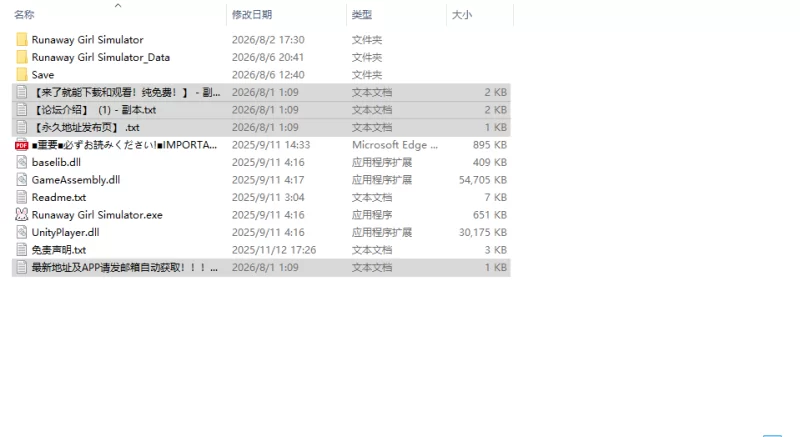
Task: Click the Save folder icon
Action: click(x=21, y=75)
